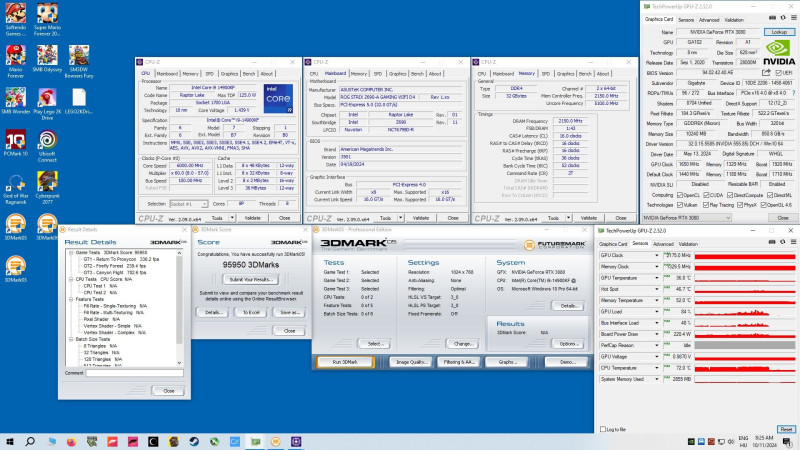Click the Image Quality button
The height and width of the screenshot is (450, 800).
click(411, 362)
